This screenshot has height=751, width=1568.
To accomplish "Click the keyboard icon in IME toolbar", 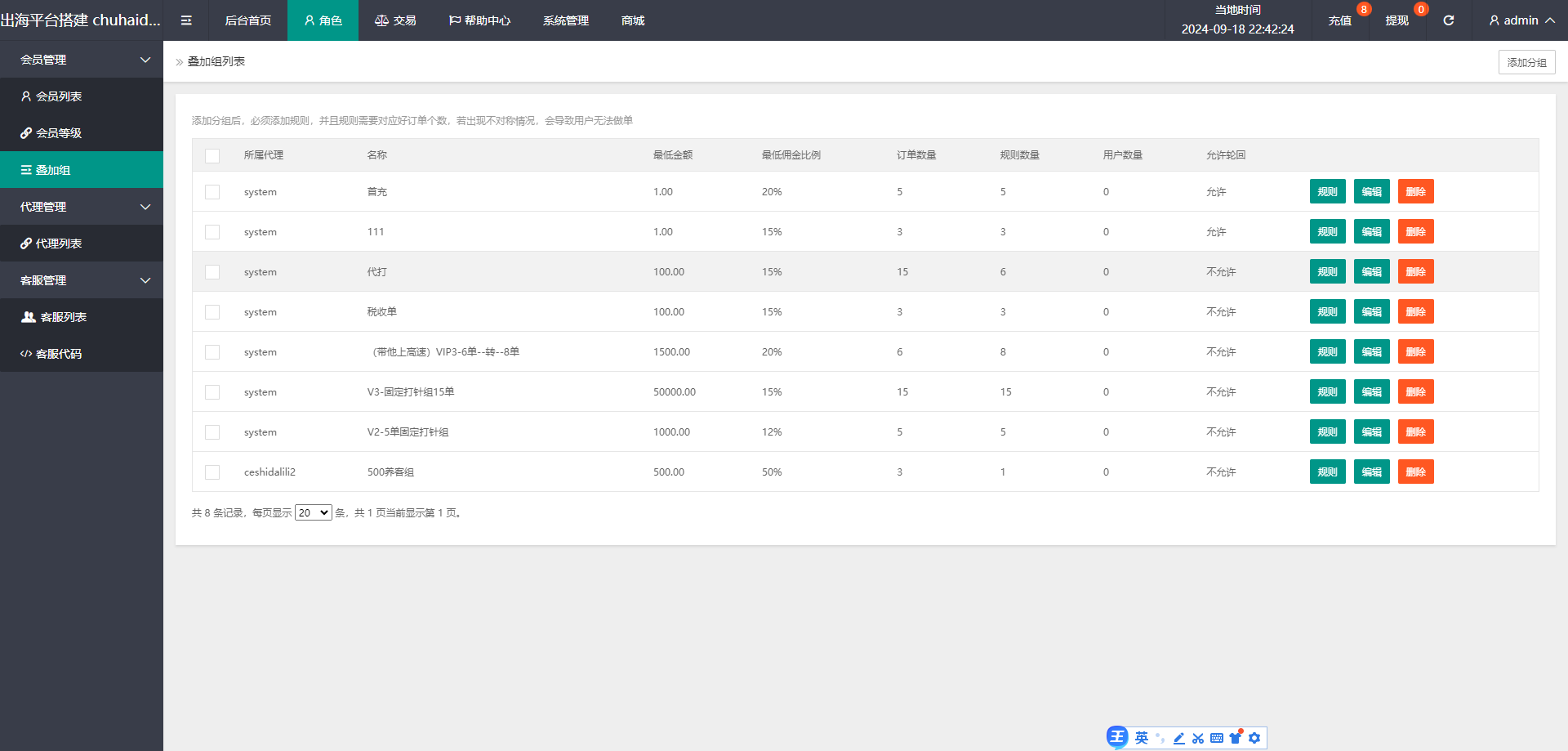I will pyautogui.click(x=1217, y=738).
